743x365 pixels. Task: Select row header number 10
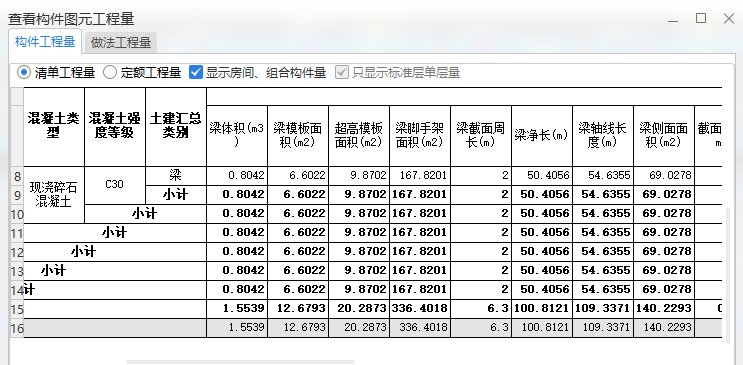tap(17, 214)
